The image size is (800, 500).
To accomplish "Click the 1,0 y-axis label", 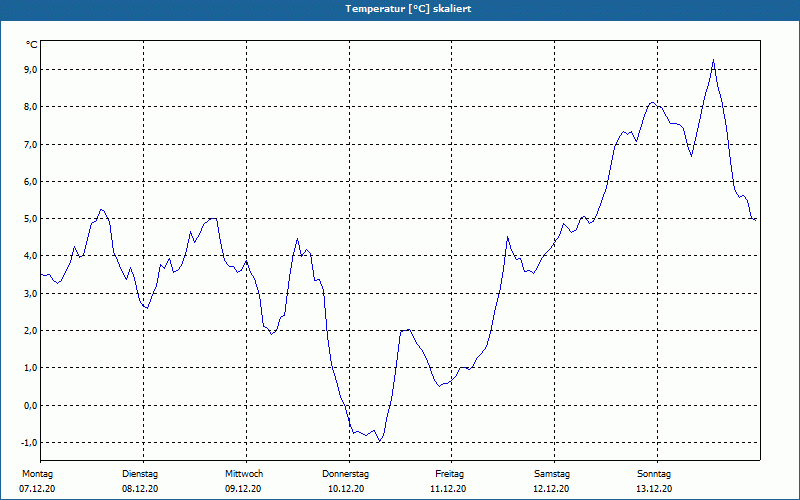I will [x=29, y=368].
